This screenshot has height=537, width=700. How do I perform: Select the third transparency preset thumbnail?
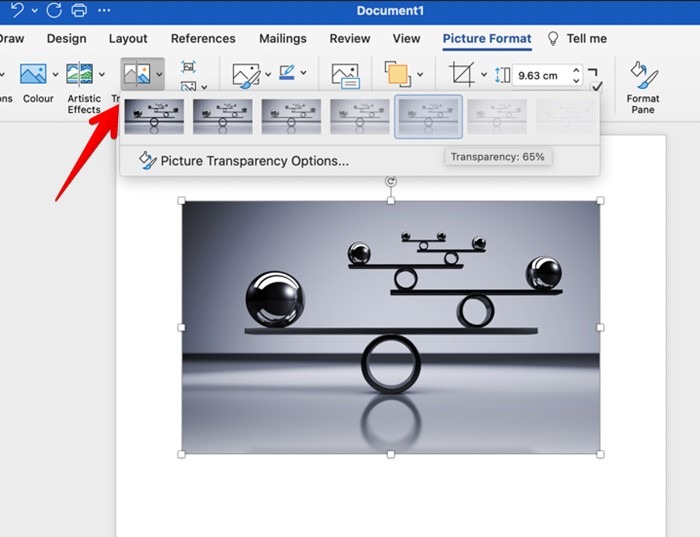click(291, 117)
